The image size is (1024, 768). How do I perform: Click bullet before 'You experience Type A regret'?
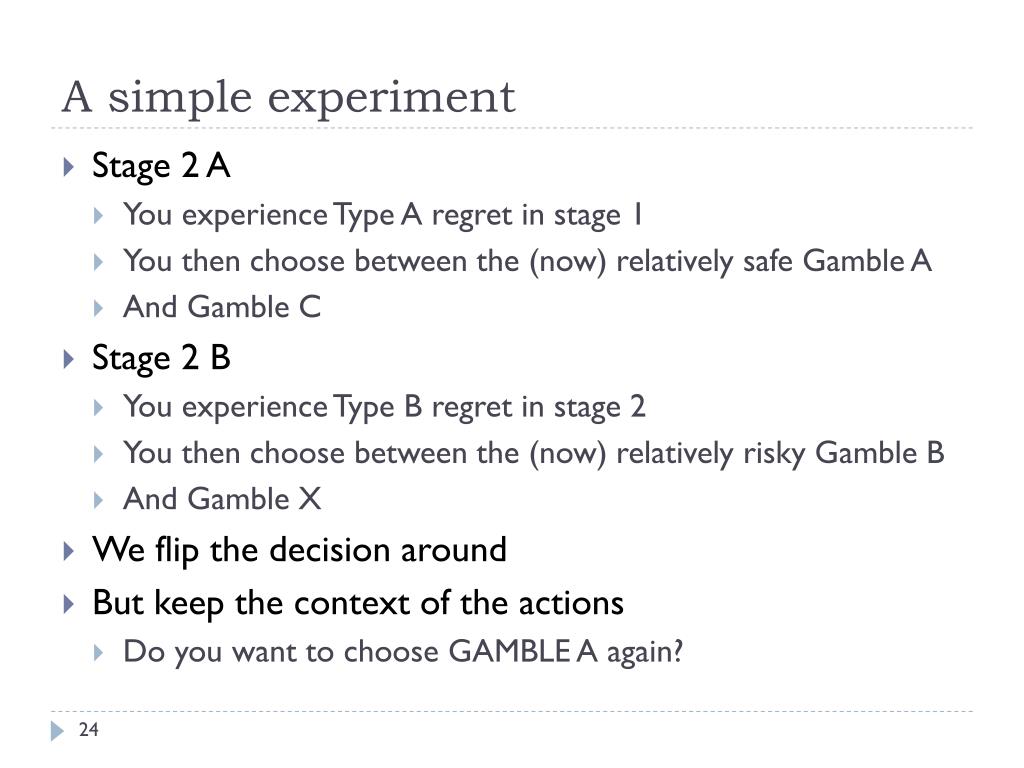point(99,216)
